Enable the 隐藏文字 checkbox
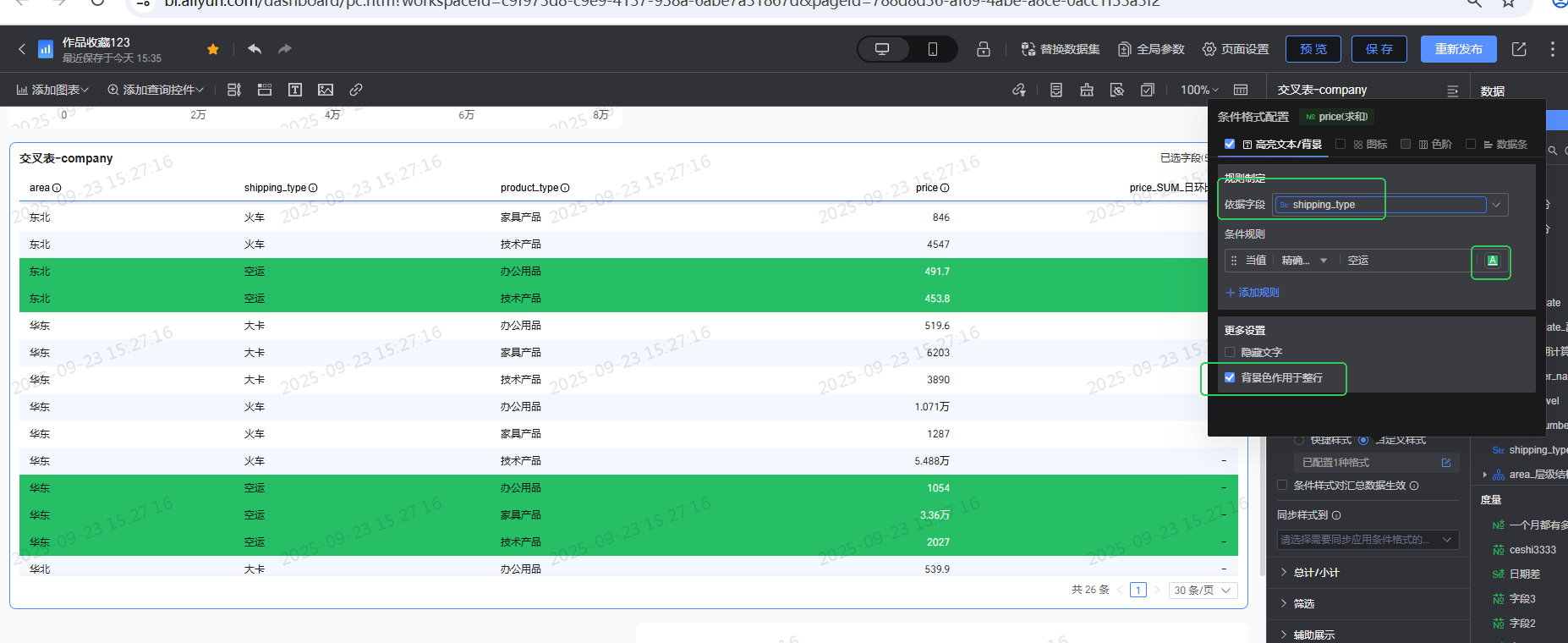This screenshot has height=643, width=1568. click(x=1230, y=352)
